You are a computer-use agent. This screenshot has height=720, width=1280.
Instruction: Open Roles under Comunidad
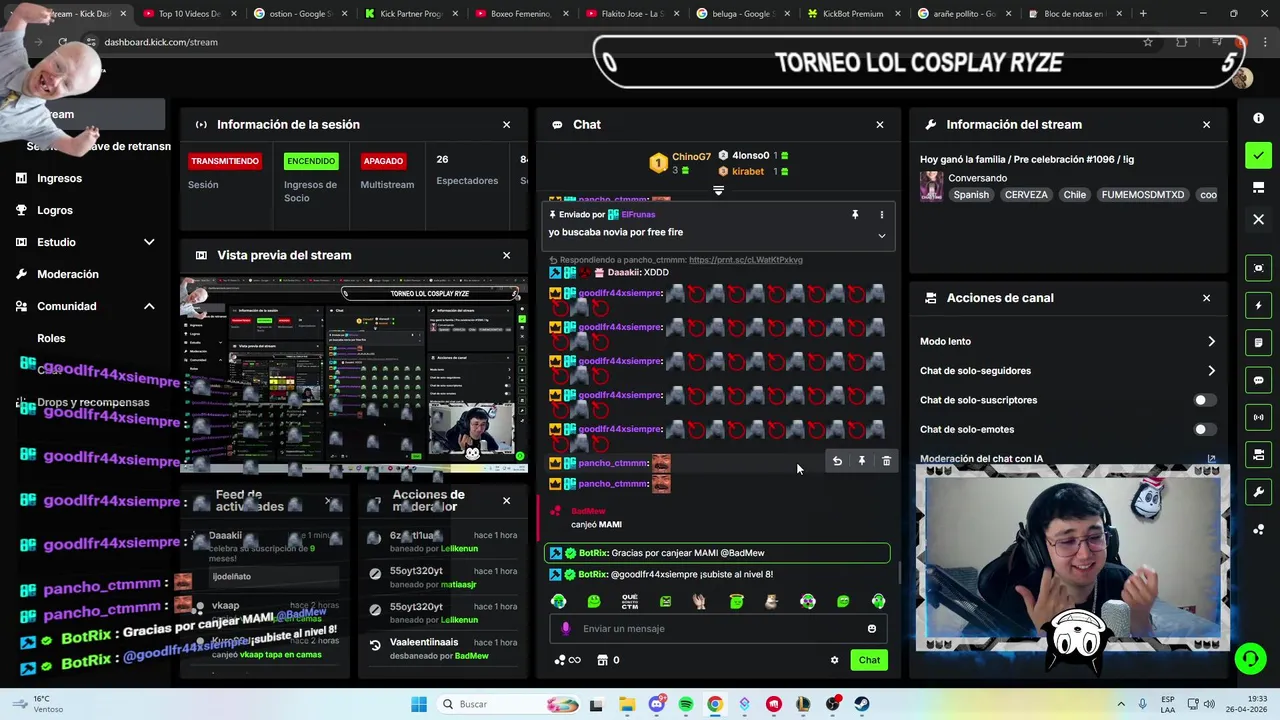point(51,338)
